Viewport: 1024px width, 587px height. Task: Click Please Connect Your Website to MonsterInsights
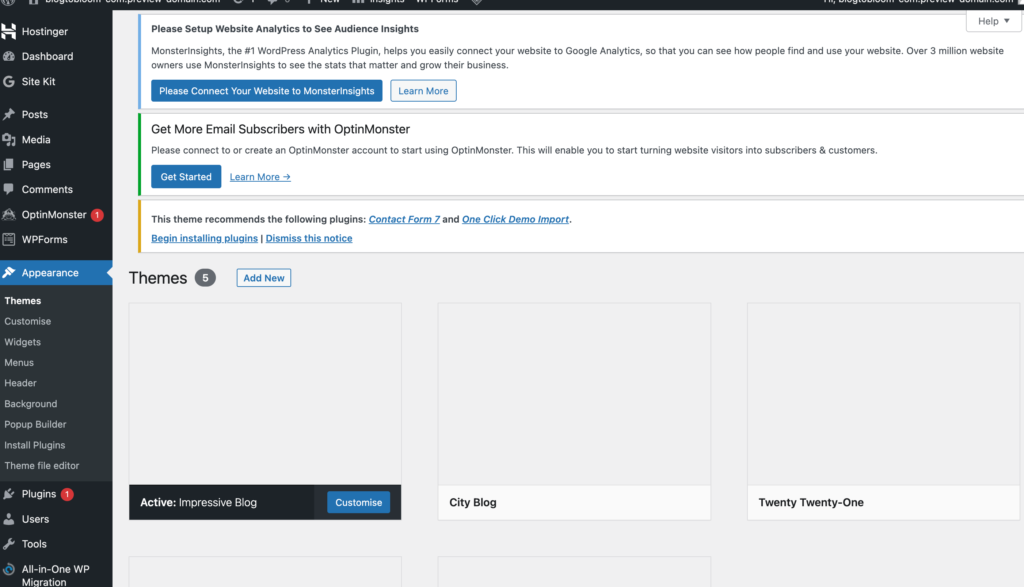click(266, 91)
